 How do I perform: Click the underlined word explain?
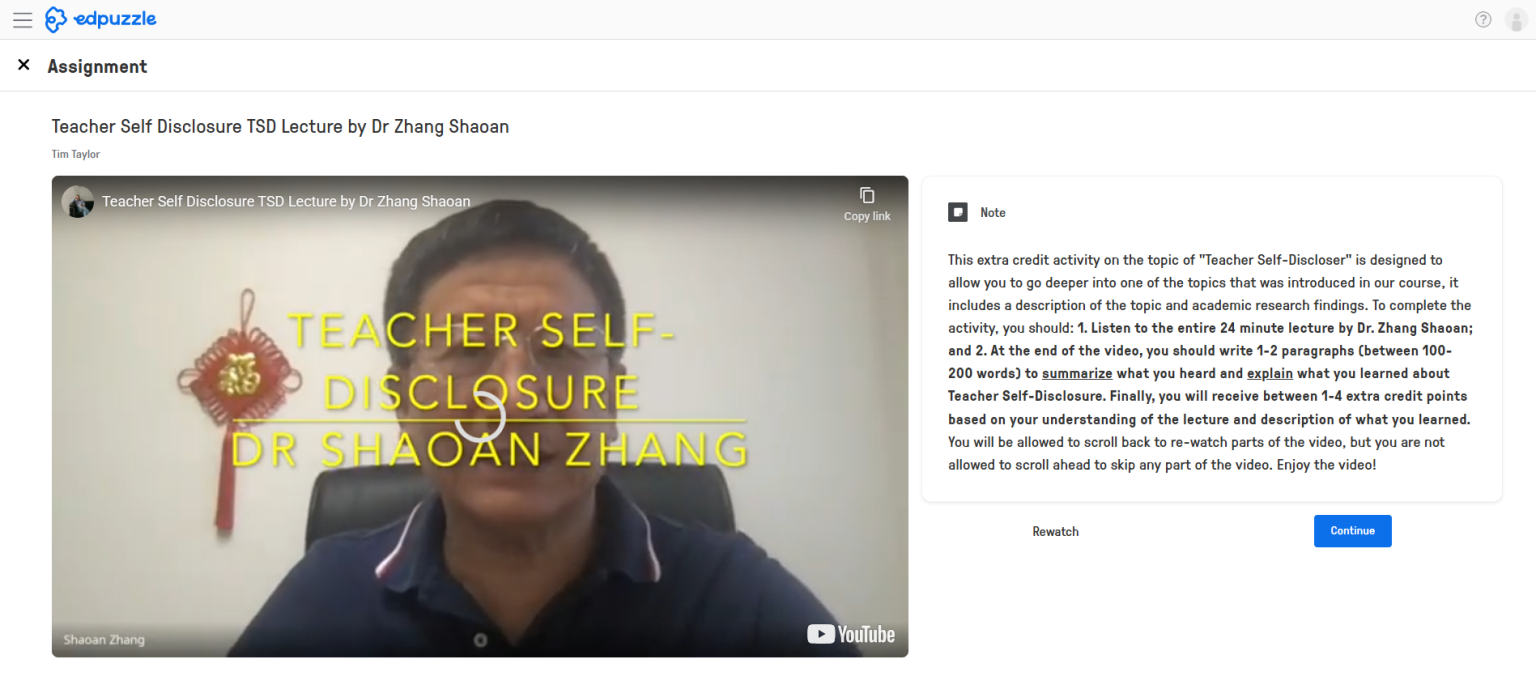click(1270, 373)
